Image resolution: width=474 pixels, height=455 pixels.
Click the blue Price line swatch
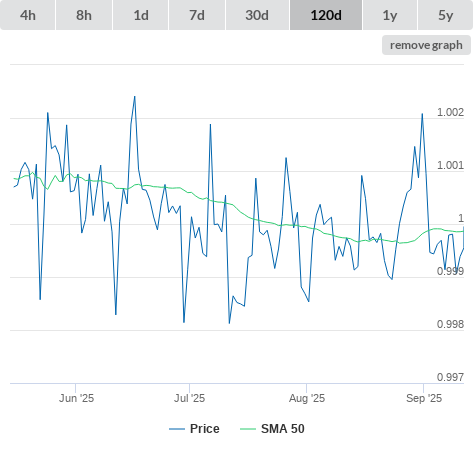(x=177, y=429)
